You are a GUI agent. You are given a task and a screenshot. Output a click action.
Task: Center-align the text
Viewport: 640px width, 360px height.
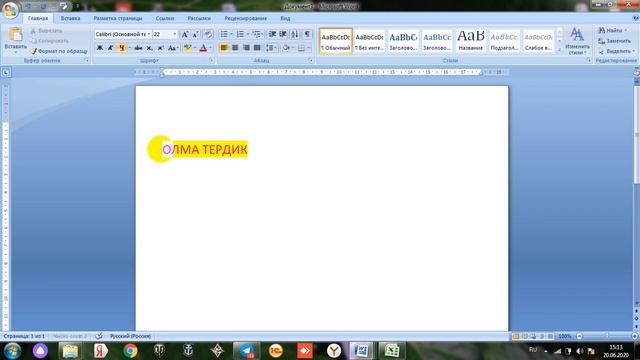coord(235,48)
